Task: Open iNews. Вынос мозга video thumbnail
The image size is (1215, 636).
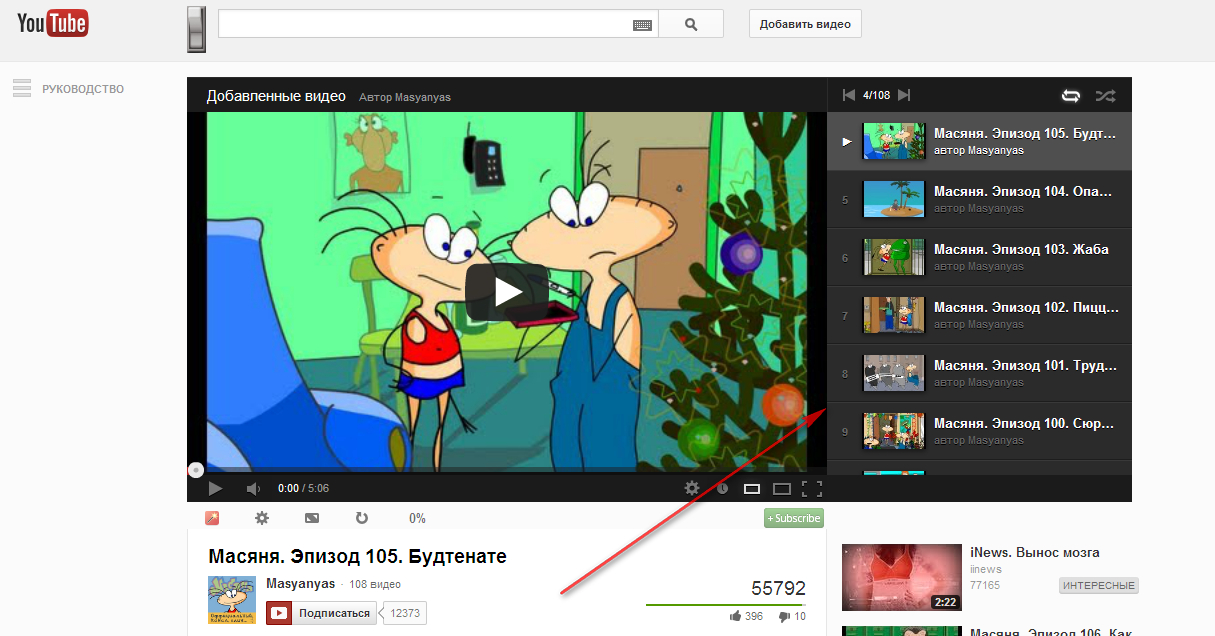Action: [x=901, y=577]
